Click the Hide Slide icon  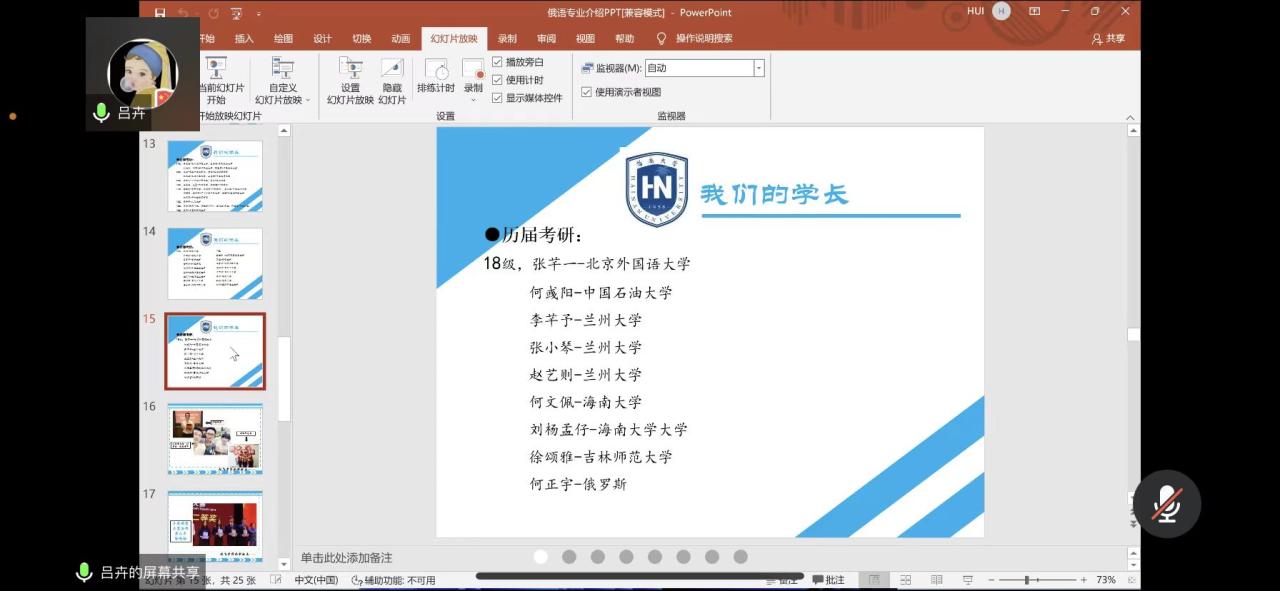tap(392, 80)
